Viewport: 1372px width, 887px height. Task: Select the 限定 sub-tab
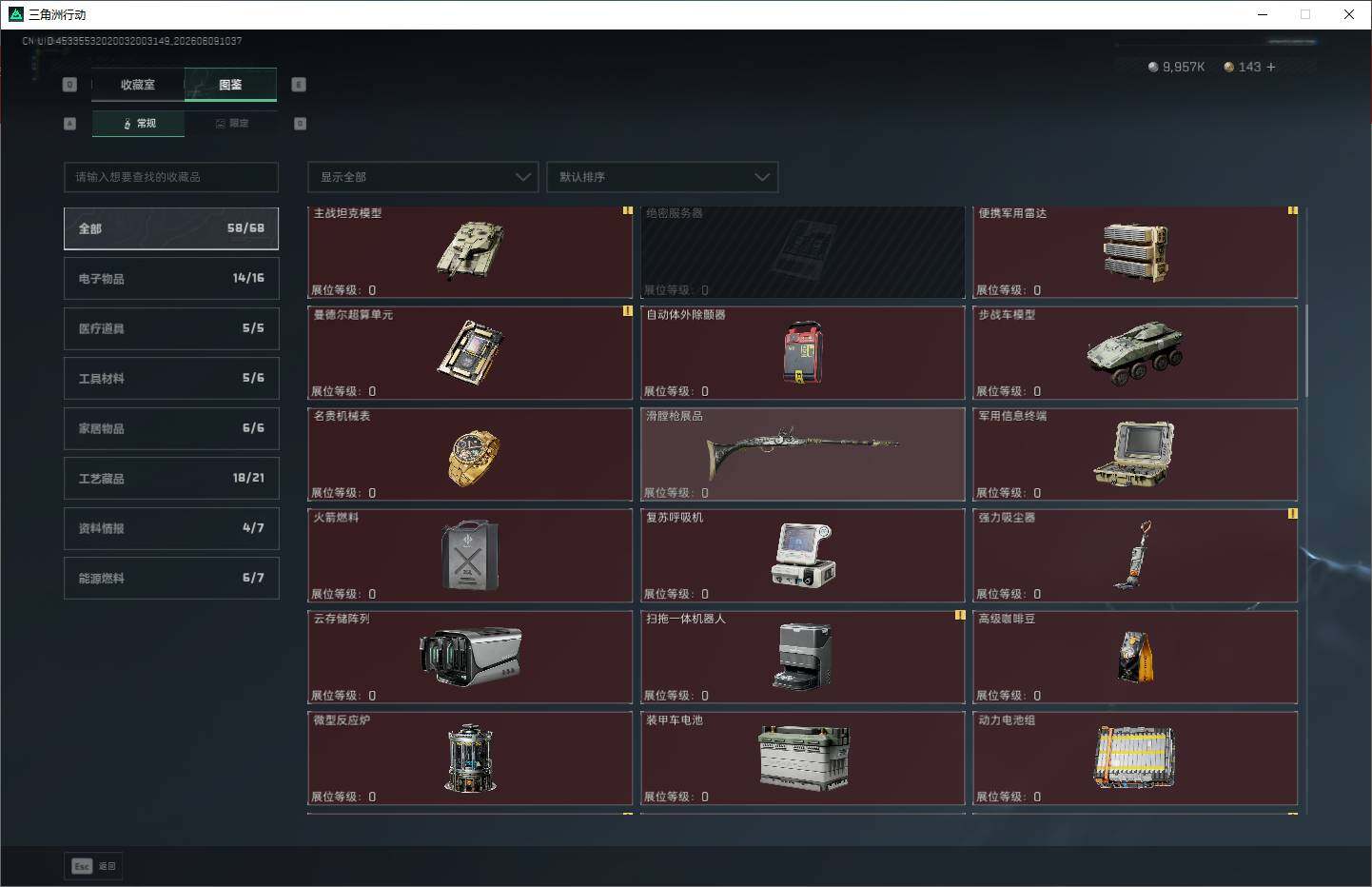pyautogui.click(x=231, y=124)
